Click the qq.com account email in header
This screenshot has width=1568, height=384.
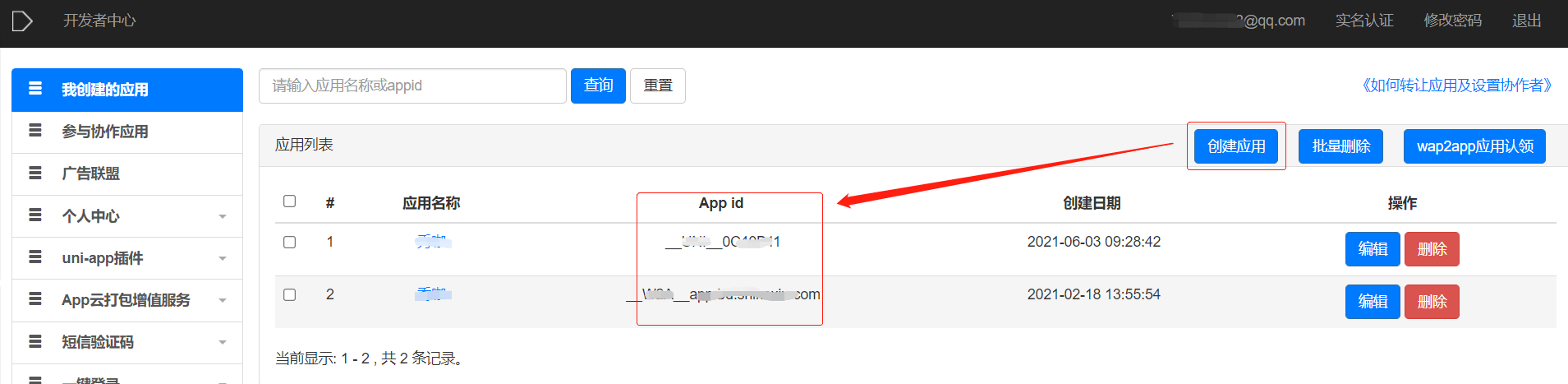pyautogui.click(x=1239, y=21)
